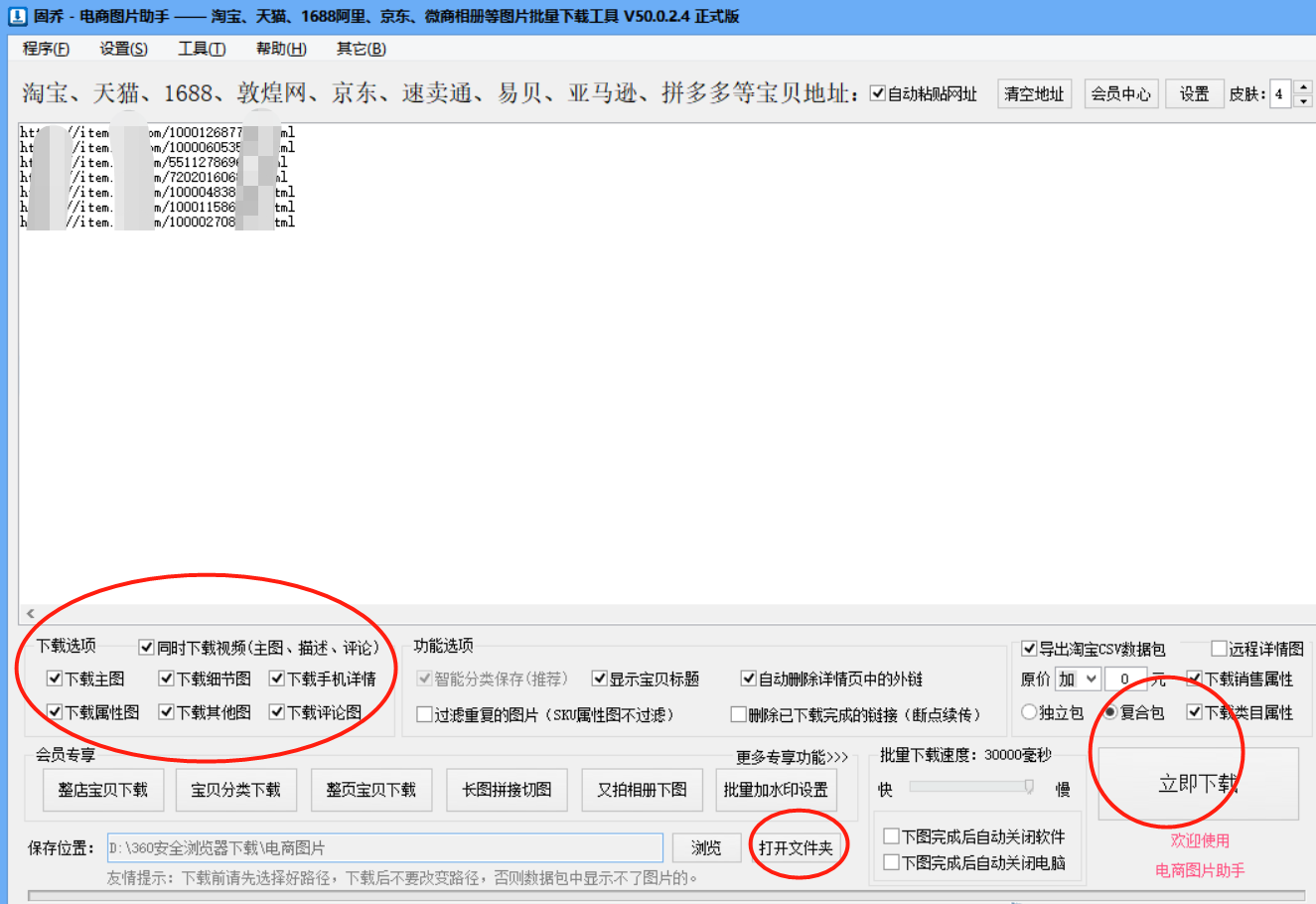Uncheck 下载主图
The image size is (1316, 904).
click(x=55, y=679)
